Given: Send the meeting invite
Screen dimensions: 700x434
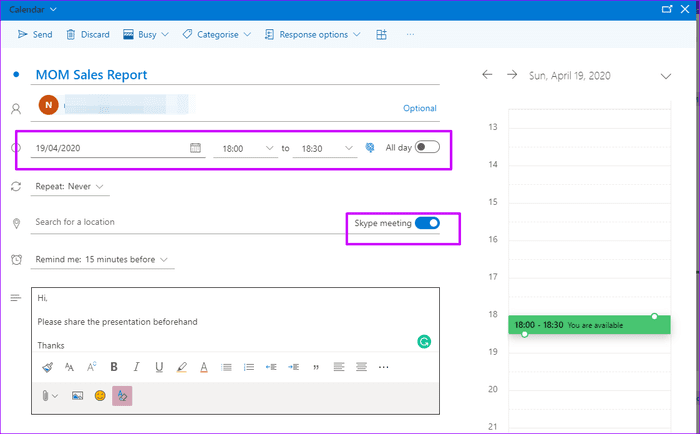Looking at the screenshot, I should click(x=35, y=34).
